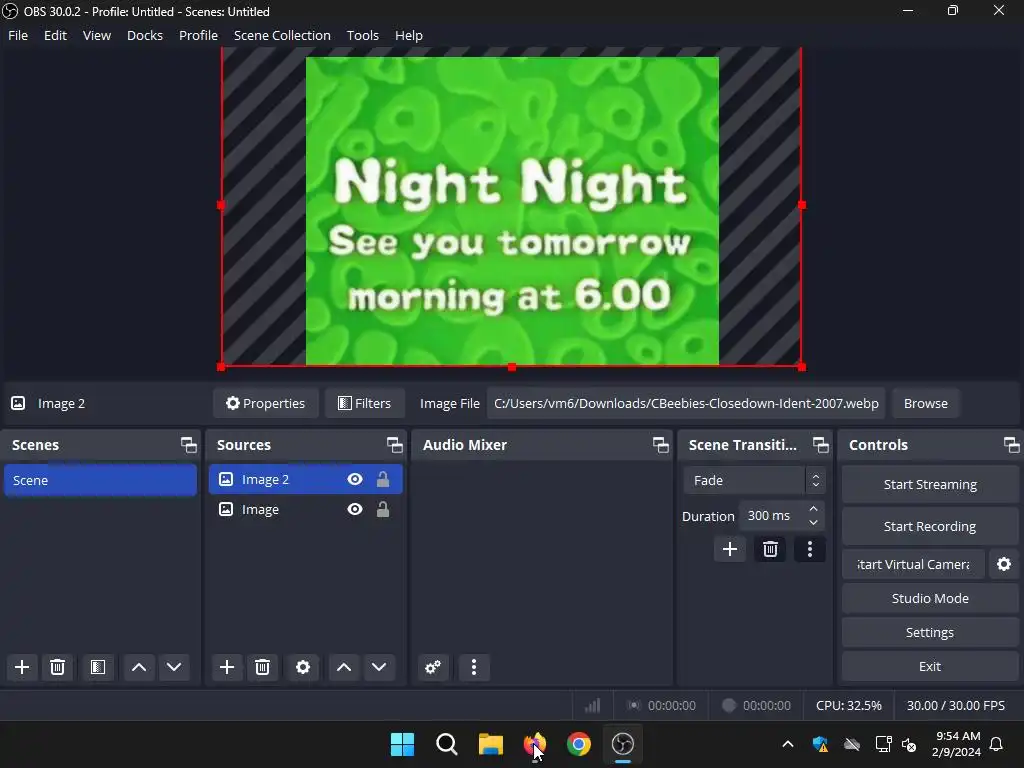Viewport: 1024px width, 768px height.
Task: Move source up in Sources list
Action: click(x=344, y=667)
